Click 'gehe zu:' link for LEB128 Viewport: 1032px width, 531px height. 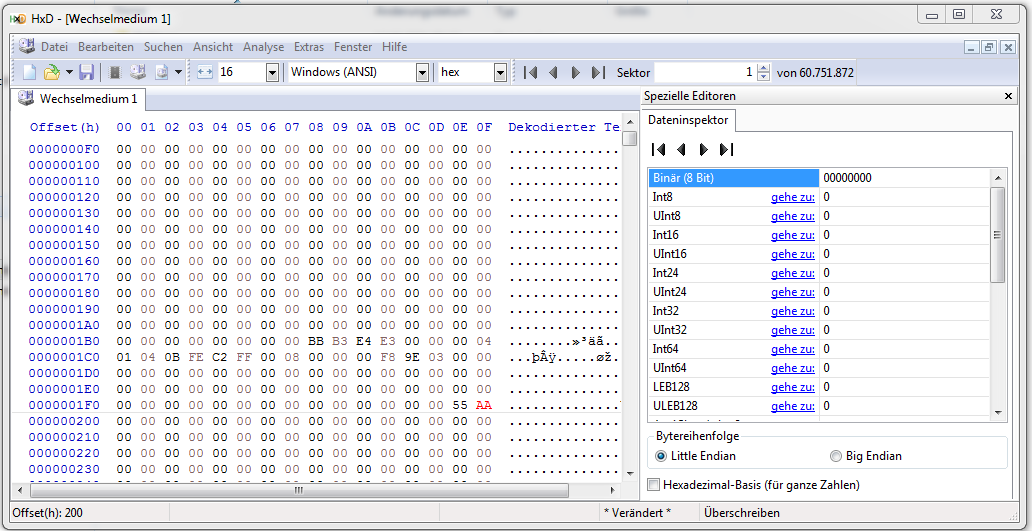coord(793,387)
